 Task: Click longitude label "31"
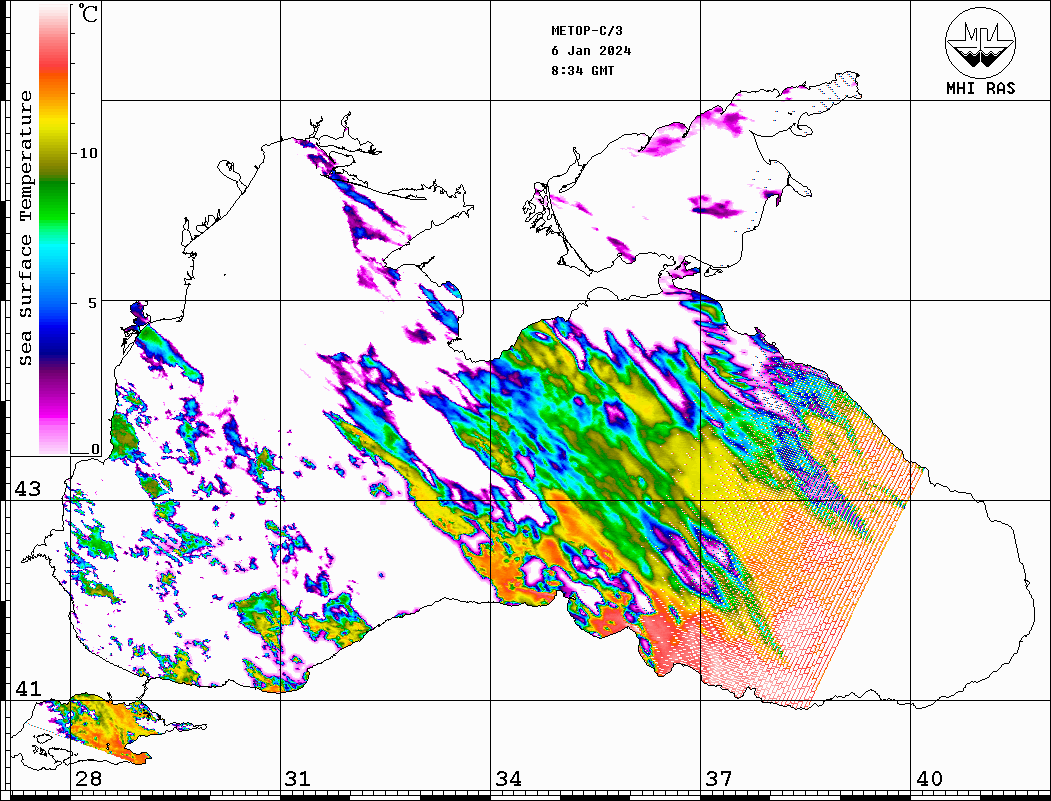(x=298, y=779)
